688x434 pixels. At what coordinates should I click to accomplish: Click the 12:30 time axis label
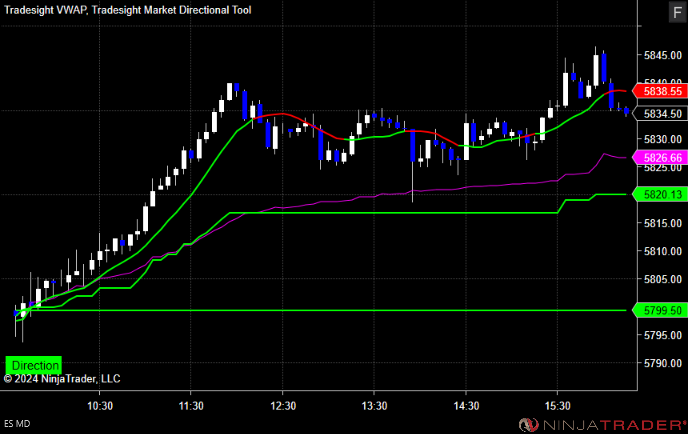coord(283,406)
